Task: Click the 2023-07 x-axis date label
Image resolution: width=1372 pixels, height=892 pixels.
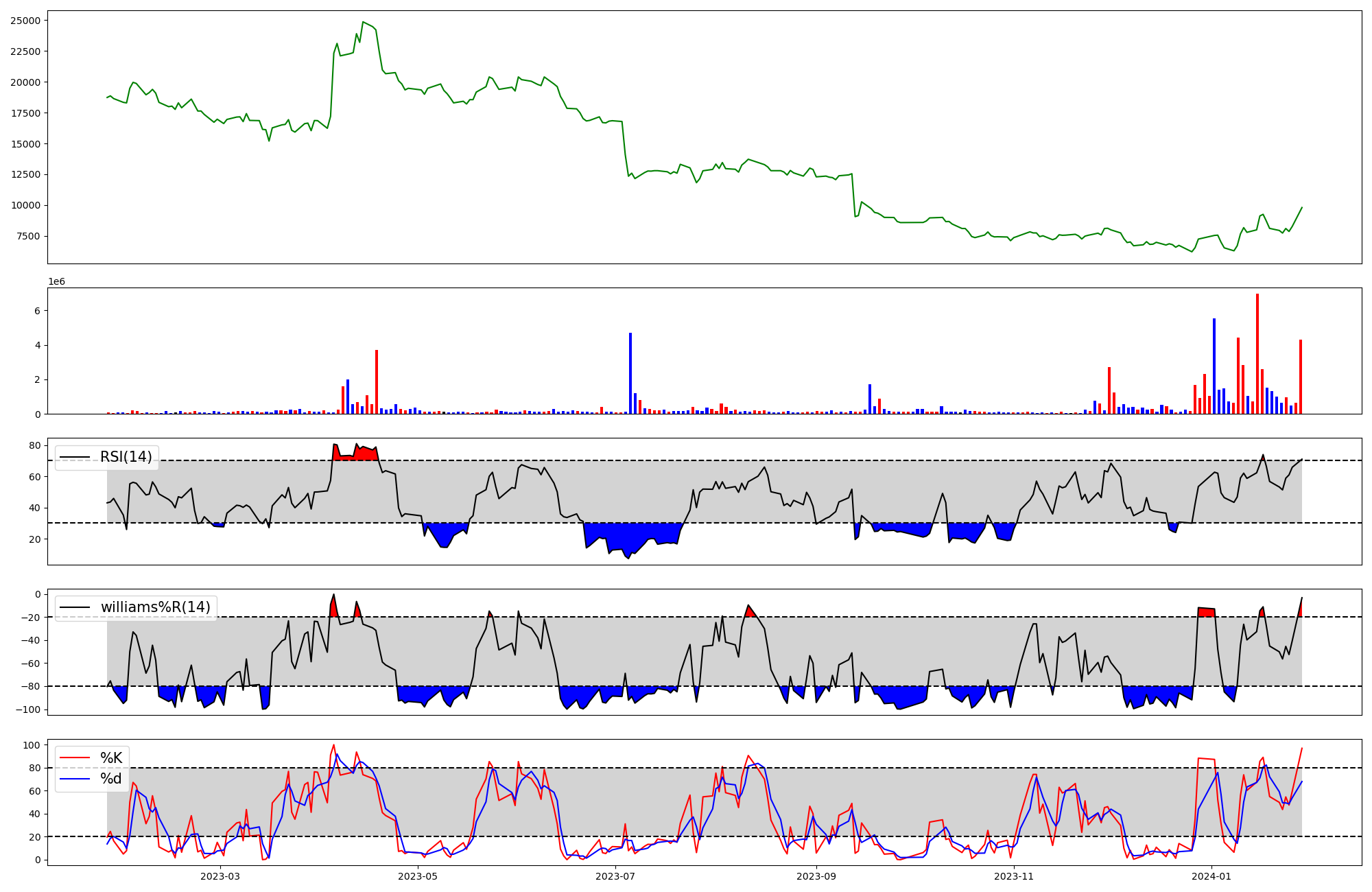Action: (615, 876)
